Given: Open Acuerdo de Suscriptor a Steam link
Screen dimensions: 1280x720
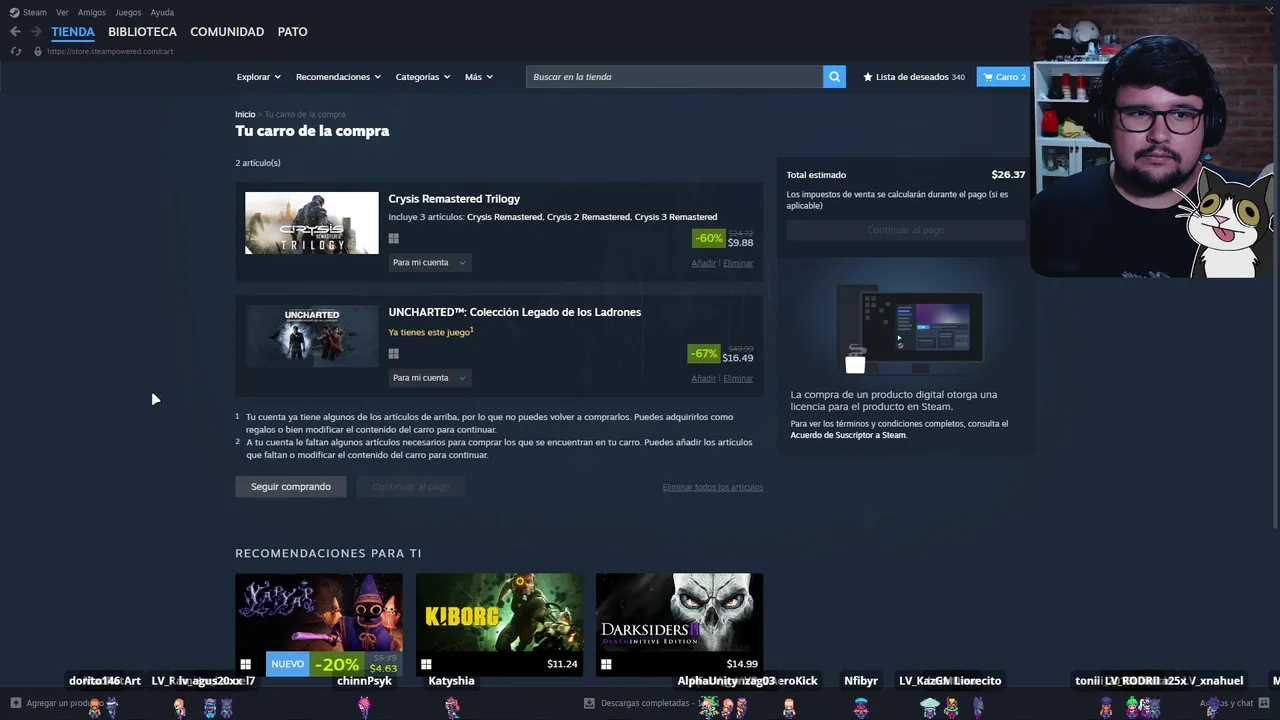Looking at the screenshot, I should tap(848, 435).
